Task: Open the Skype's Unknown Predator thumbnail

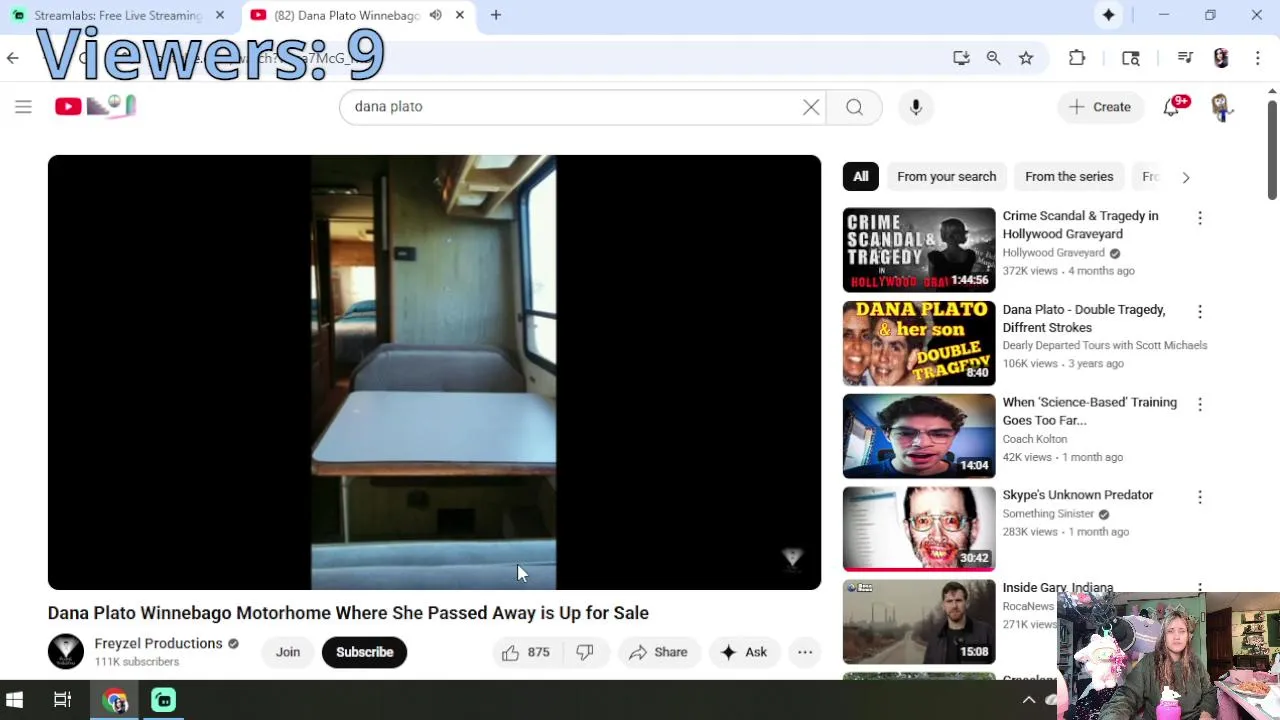Action: [x=919, y=529]
